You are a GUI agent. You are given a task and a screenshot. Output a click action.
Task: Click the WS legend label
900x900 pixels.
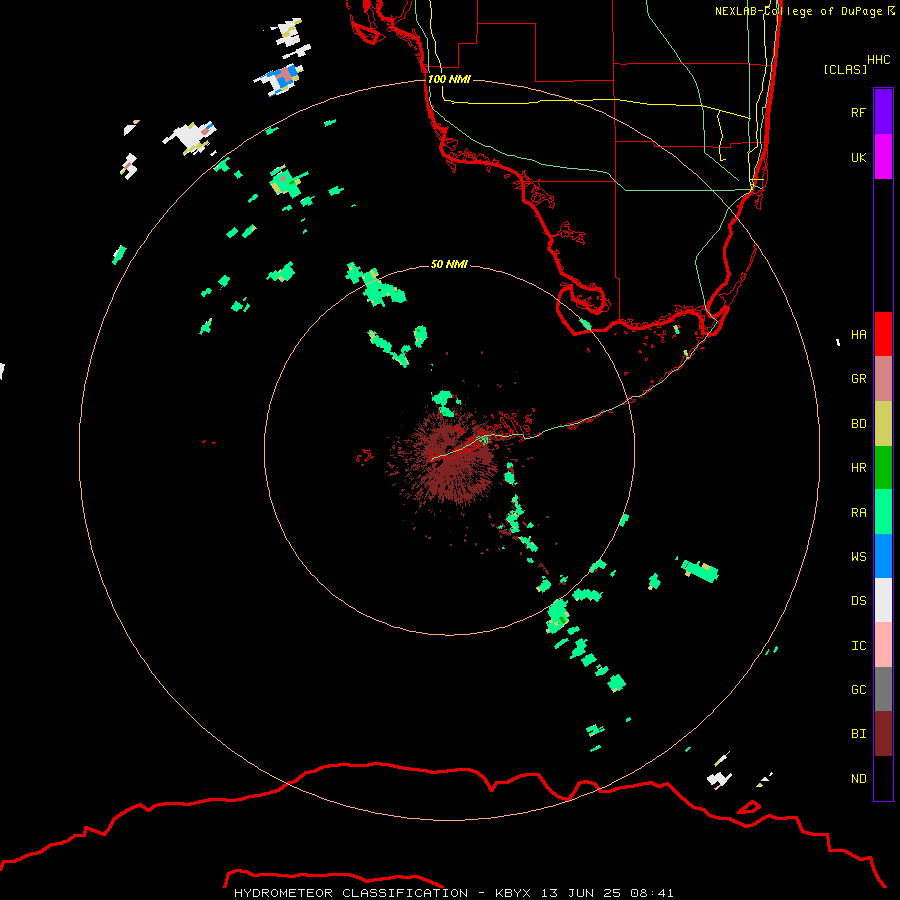858,556
